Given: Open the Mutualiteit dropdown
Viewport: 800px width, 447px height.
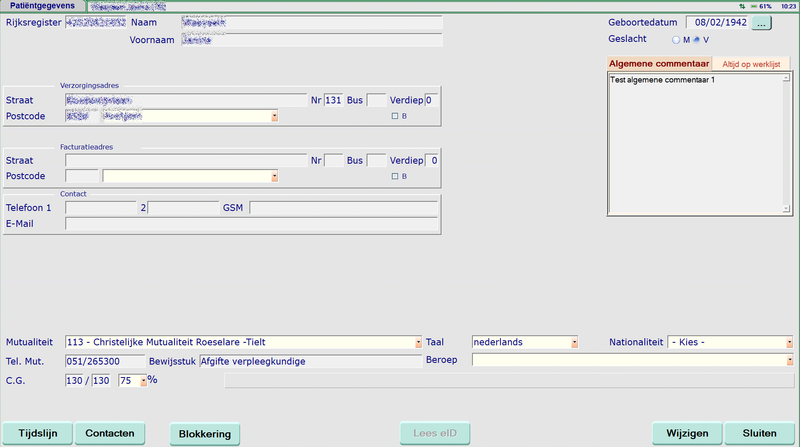Looking at the screenshot, I should pyautogui.click(x=417, y=342).
